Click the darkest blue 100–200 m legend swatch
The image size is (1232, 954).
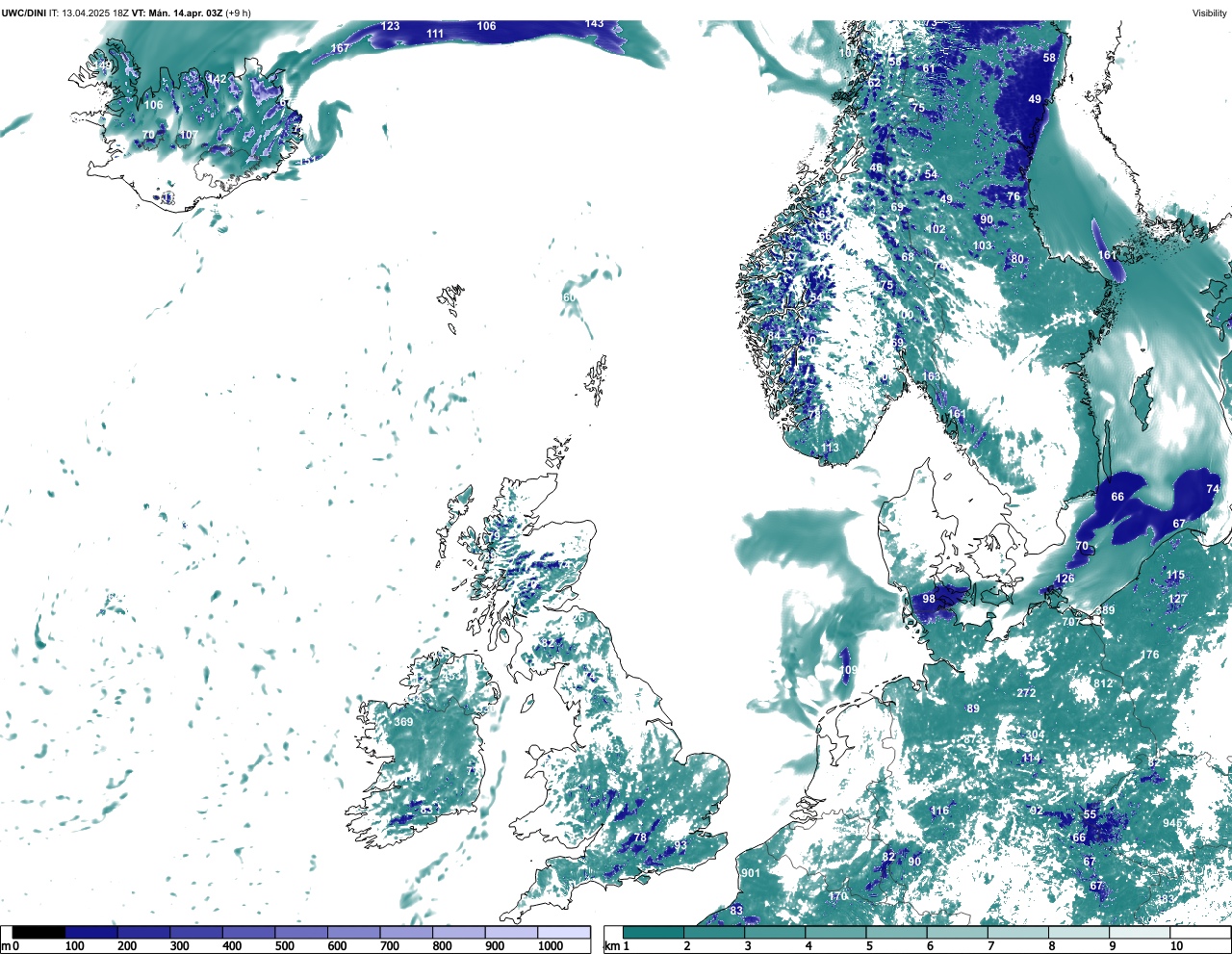tap(91, 932)
